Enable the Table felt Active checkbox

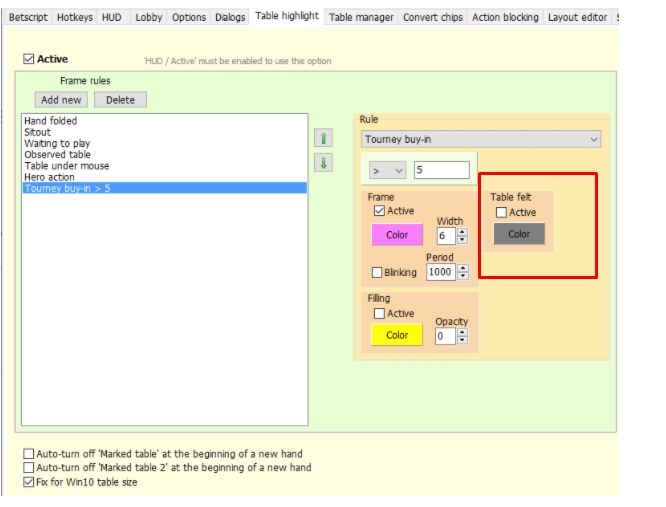click(x=501, y=212)
